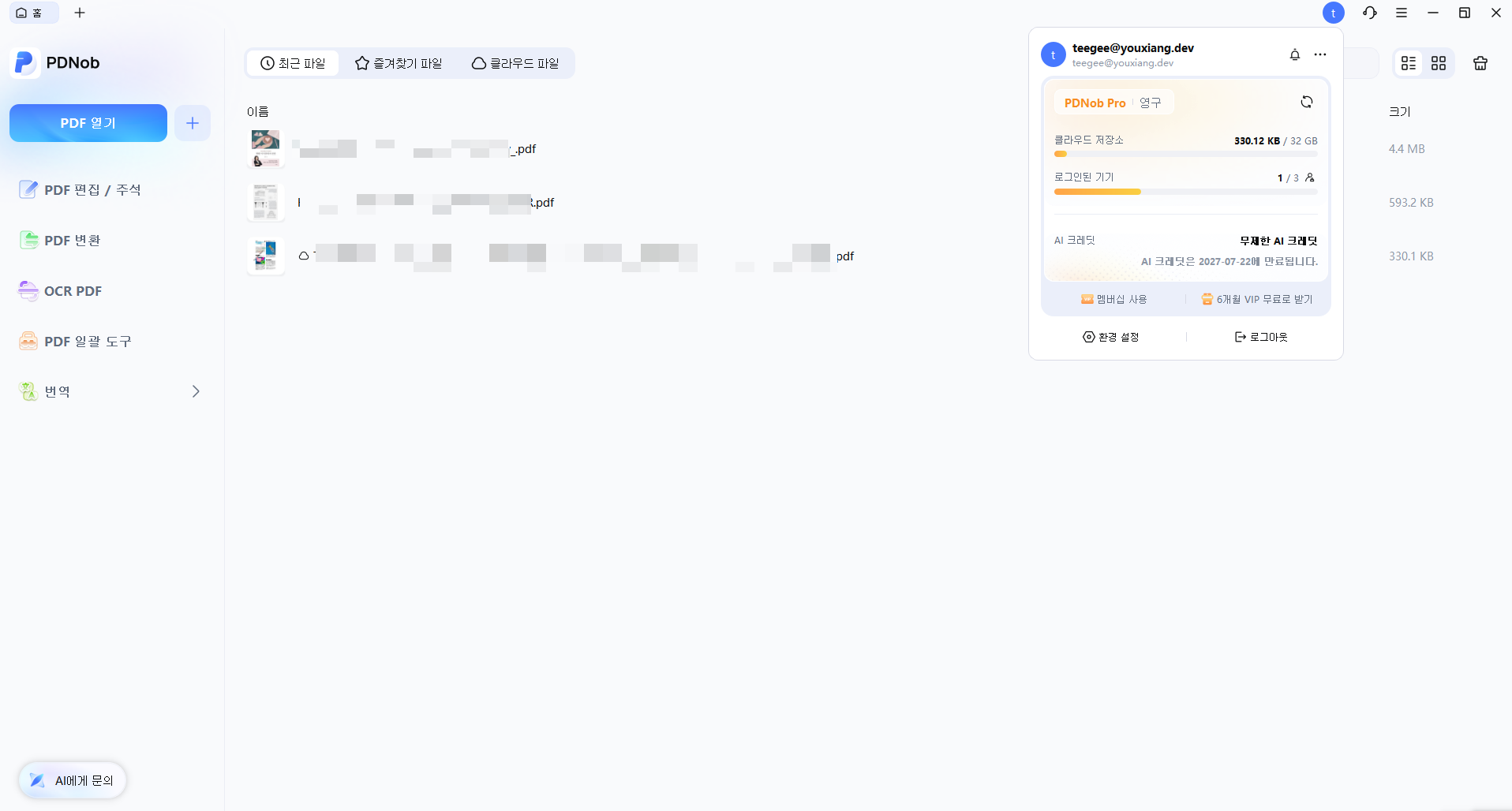Click the 무제한 AI 크레딧 text
Screen dimensions: 1512x811
click(1278, 241)
